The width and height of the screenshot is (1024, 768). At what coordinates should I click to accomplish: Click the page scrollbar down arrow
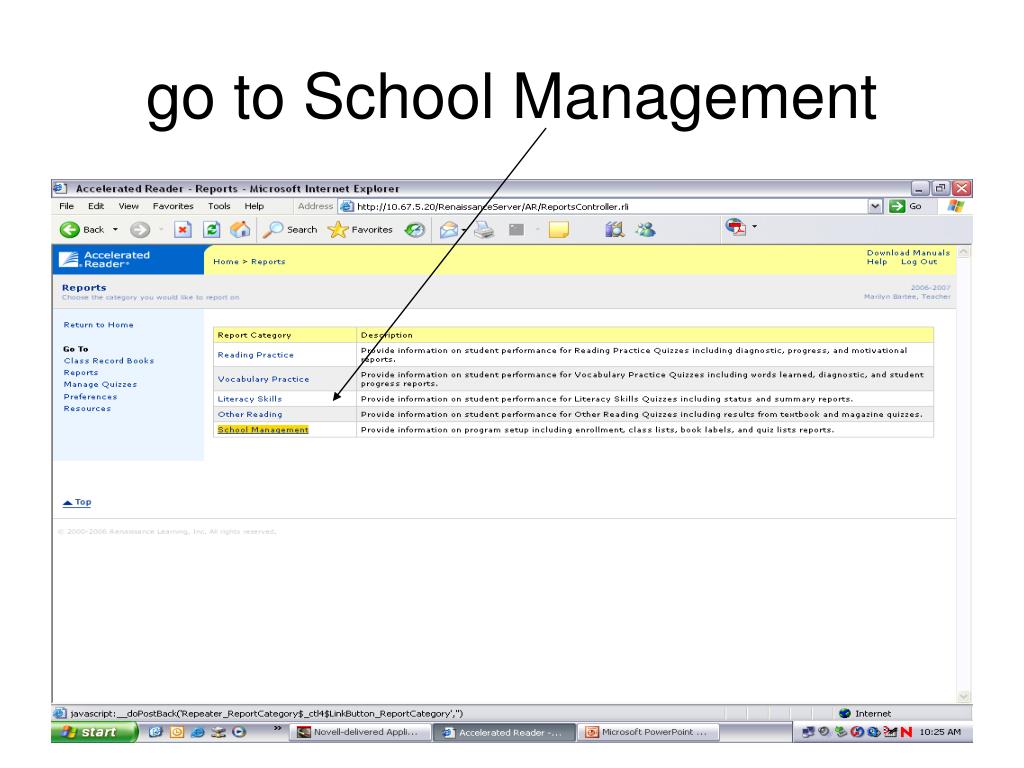[x=964, y=697]
